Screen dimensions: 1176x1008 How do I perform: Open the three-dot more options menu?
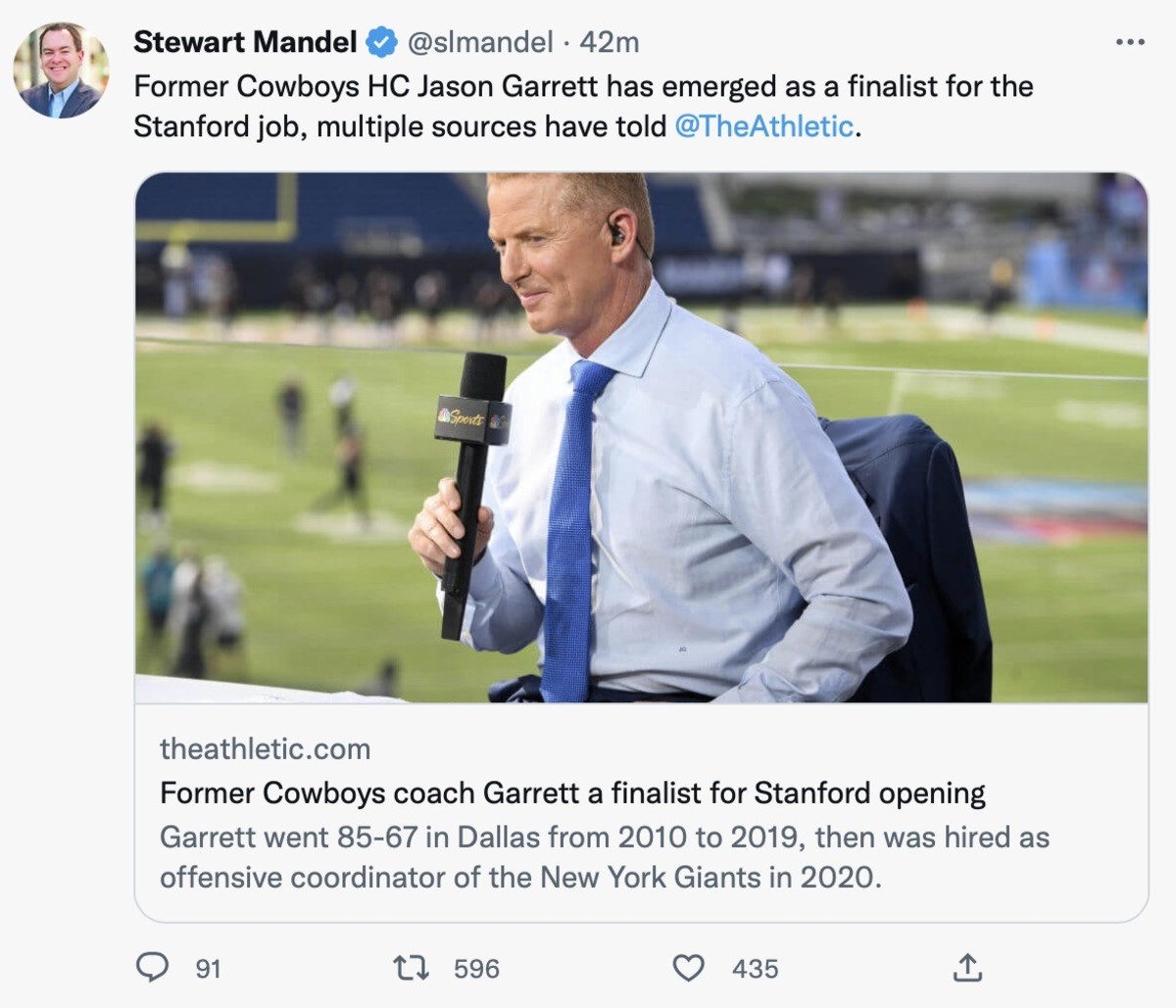pos(1130,42)
